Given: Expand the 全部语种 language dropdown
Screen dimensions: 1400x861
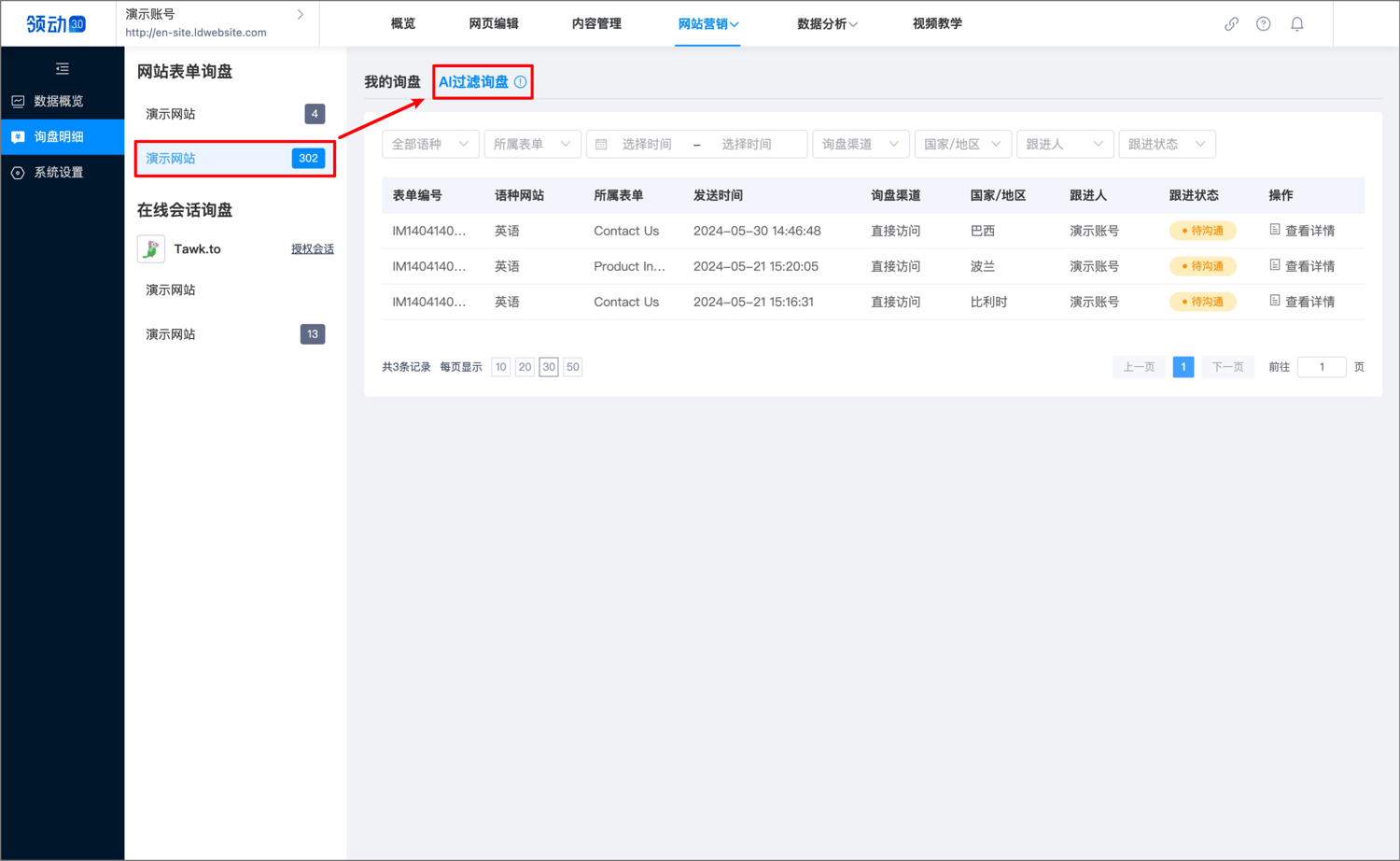Looking at the screenshot, I should (429, 145).
